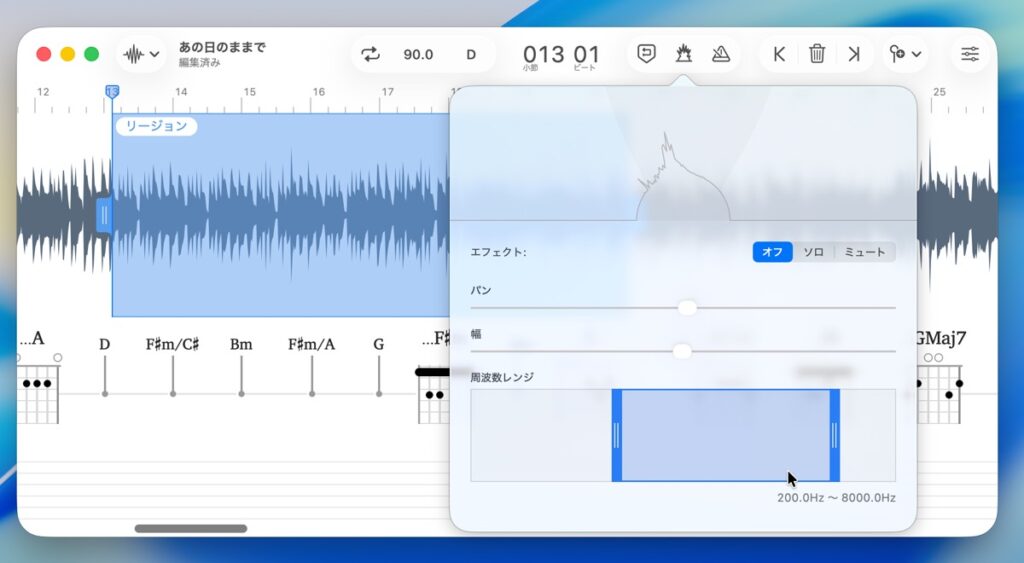The height and width of the screenshot is (563, 1024).
Task: Toggle the metronome icon
Action: tap(720, 54)
